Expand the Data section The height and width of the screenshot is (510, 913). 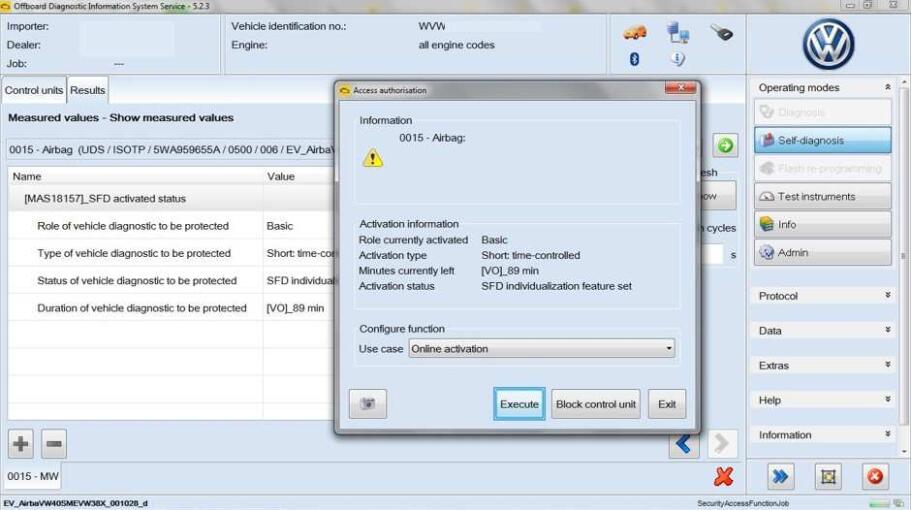tap(887, 330)
